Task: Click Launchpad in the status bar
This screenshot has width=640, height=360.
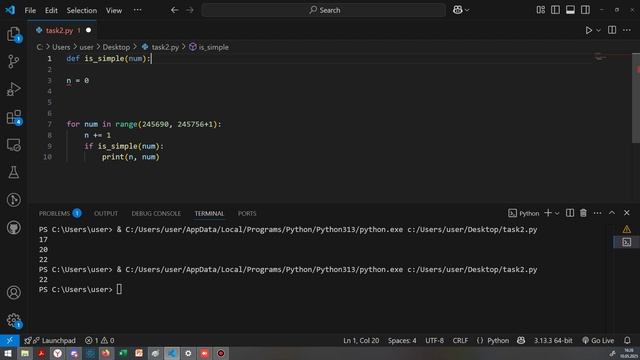Action: coord(50,340)
